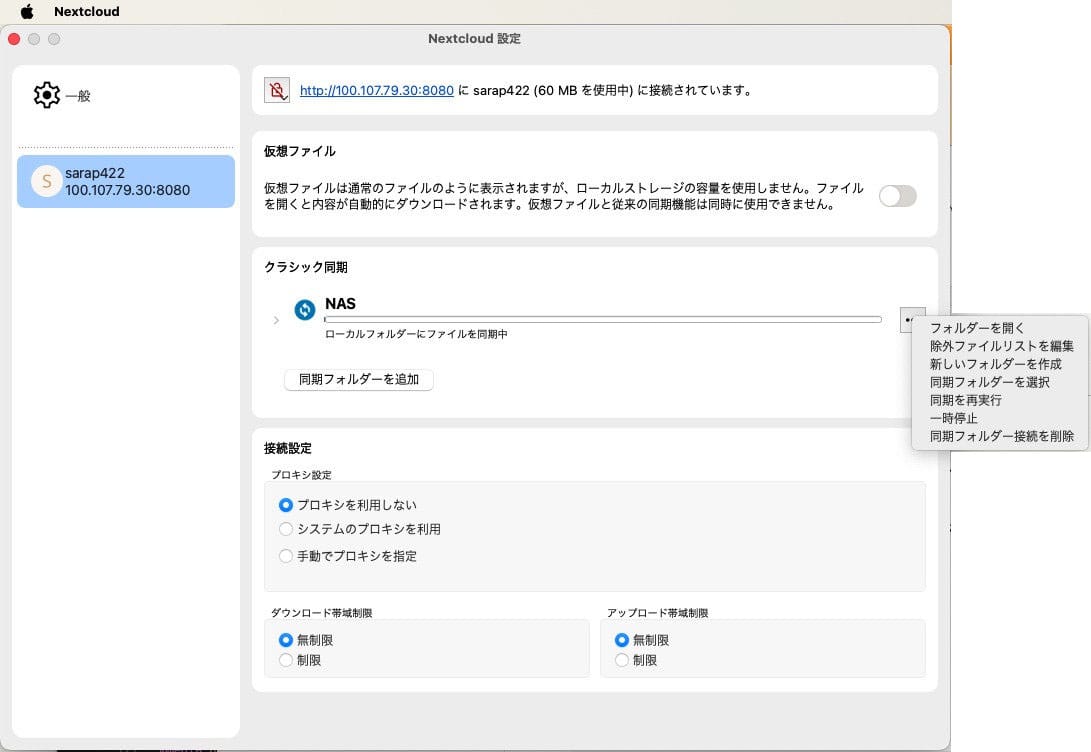Open the 一般 general settings gear icon

[x=47, y=95]
